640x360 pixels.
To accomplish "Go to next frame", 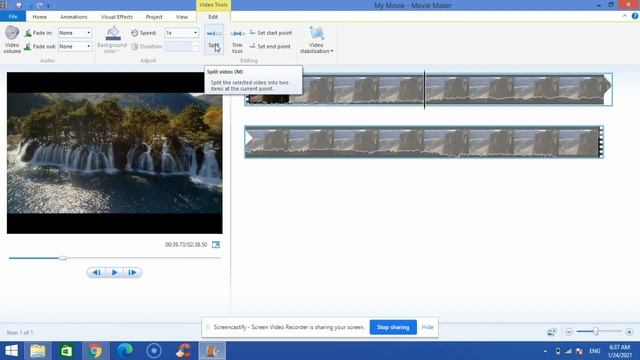I will (x=132, y=272).
